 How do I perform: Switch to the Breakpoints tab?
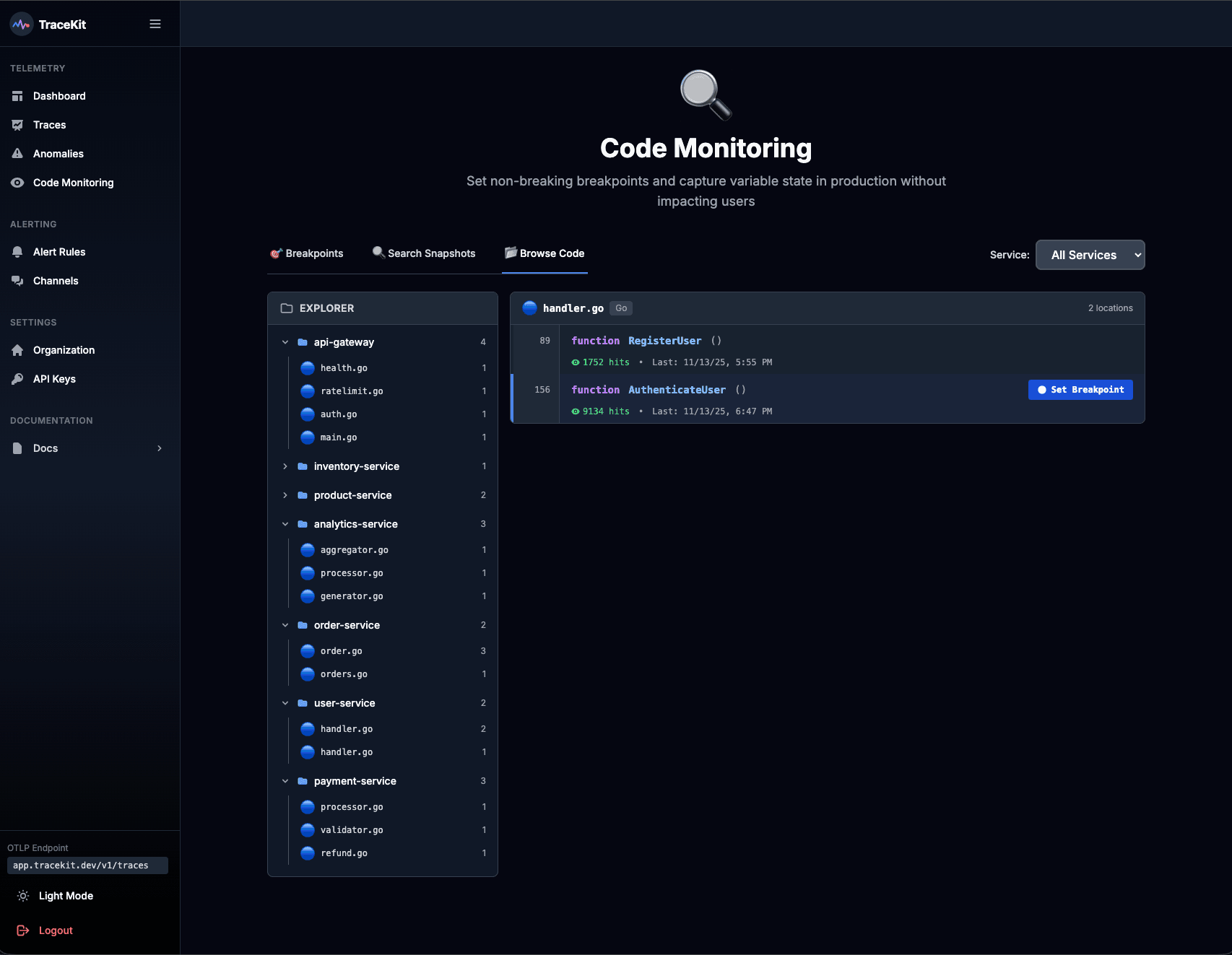(307, 253)
